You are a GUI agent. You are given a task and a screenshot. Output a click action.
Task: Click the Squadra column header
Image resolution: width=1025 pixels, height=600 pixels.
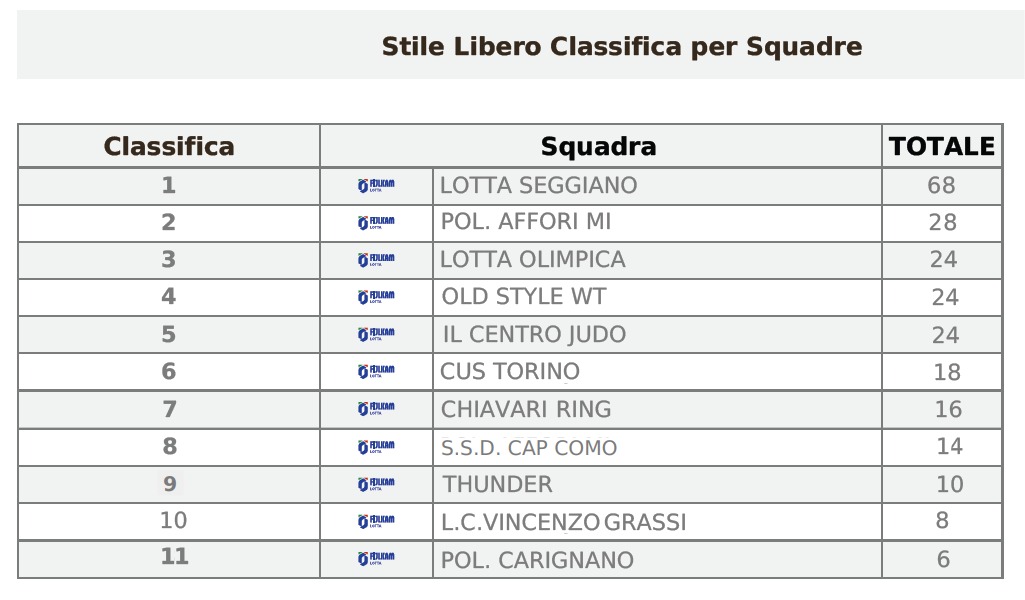(598, 147)
